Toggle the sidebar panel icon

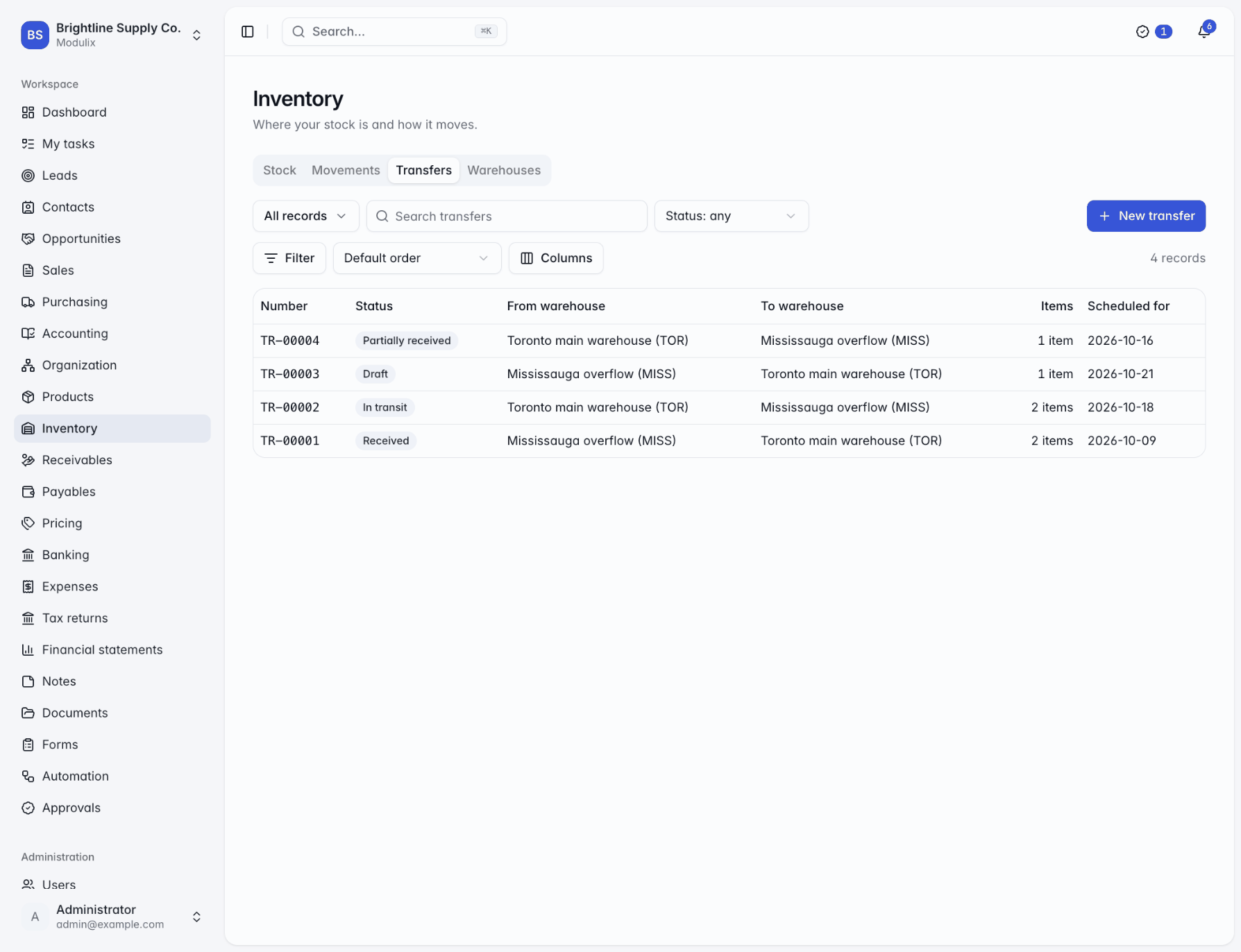coord(248,32)
